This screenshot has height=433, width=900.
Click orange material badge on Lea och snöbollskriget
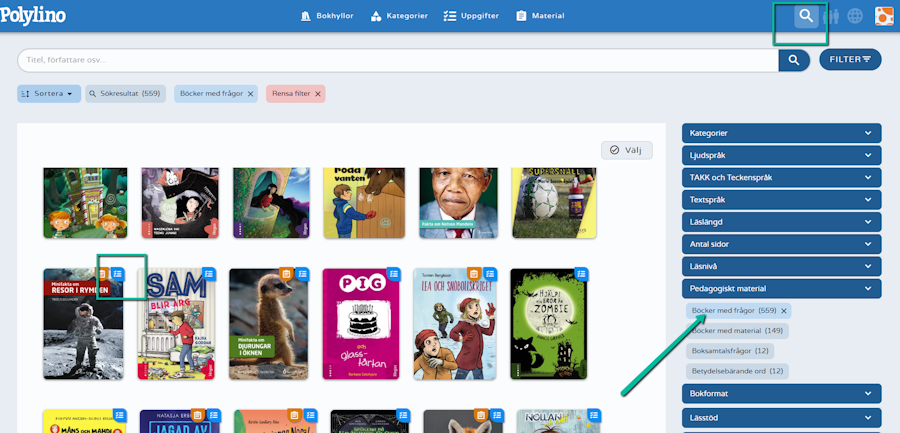pos(474,274)
